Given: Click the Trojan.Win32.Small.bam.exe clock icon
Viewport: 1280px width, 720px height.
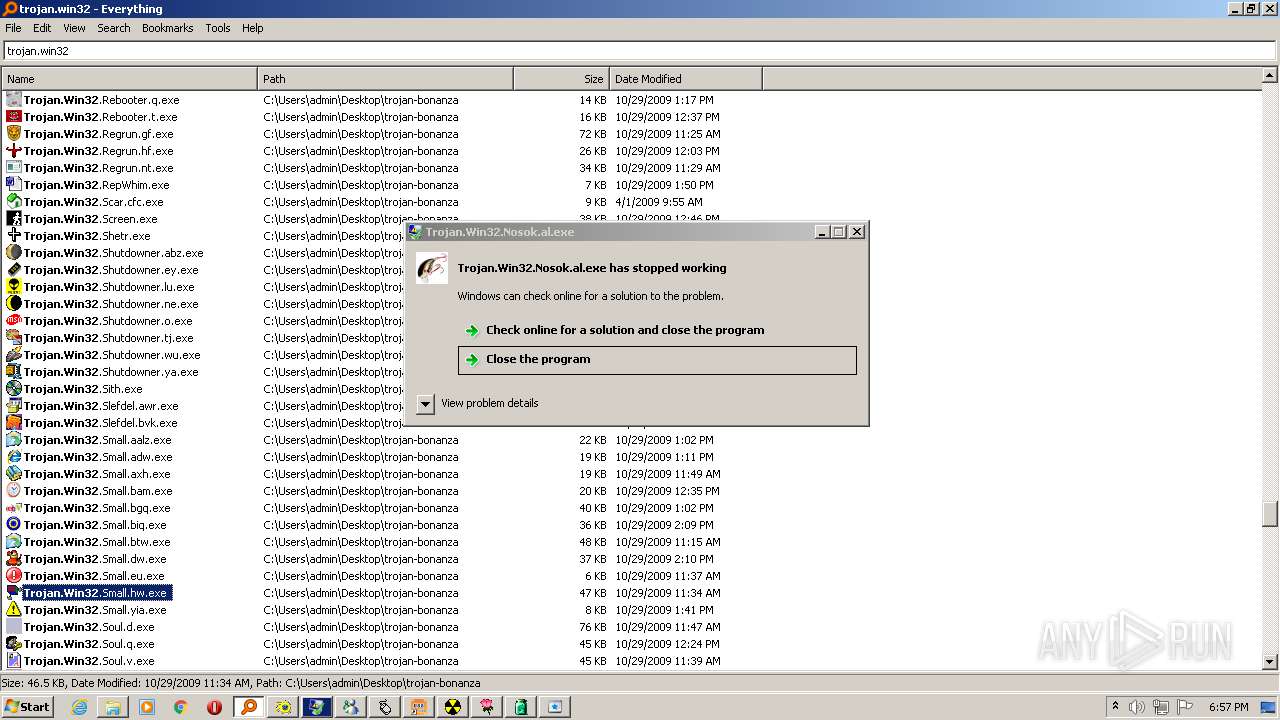Looking at the screenshot, I should pyautogui.click(x=14, y=491).
